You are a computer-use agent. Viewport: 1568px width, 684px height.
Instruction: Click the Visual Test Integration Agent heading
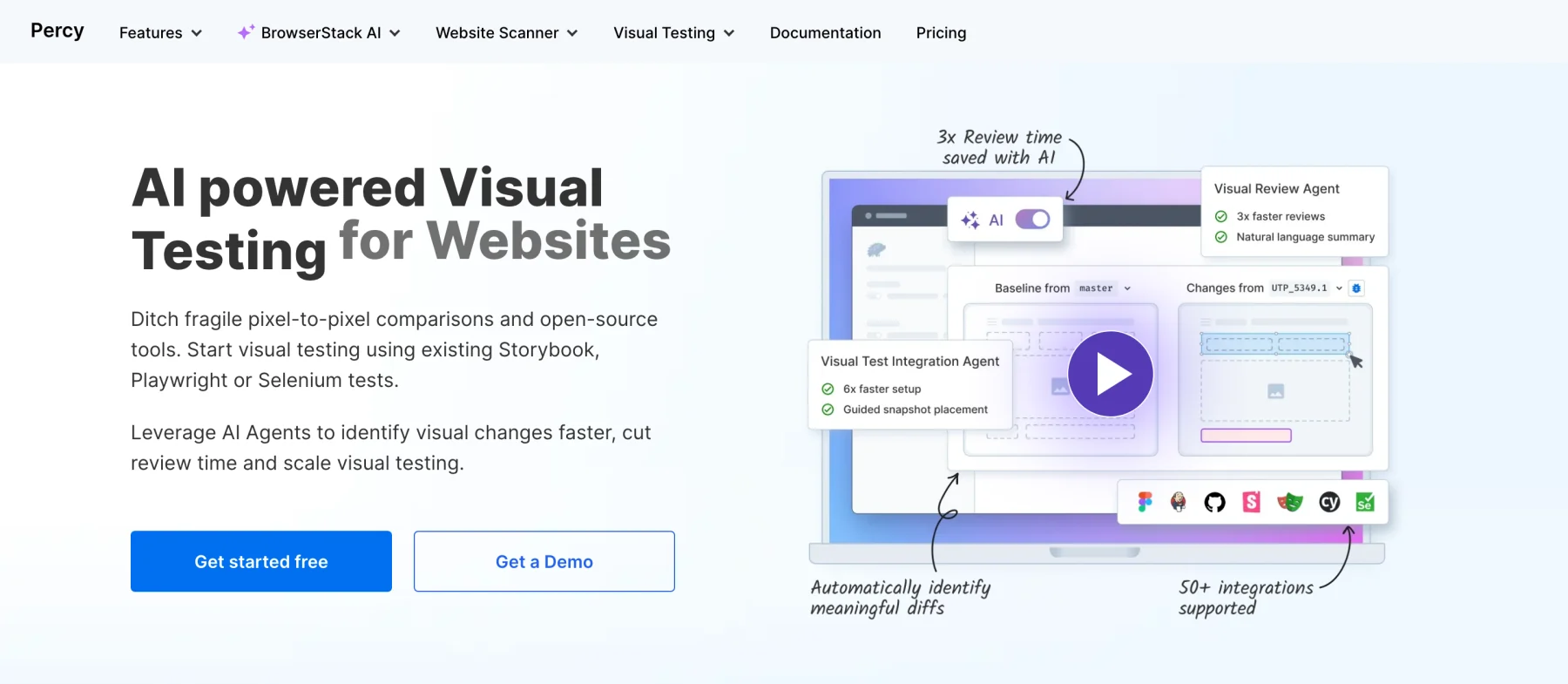[x=909, y=362]
